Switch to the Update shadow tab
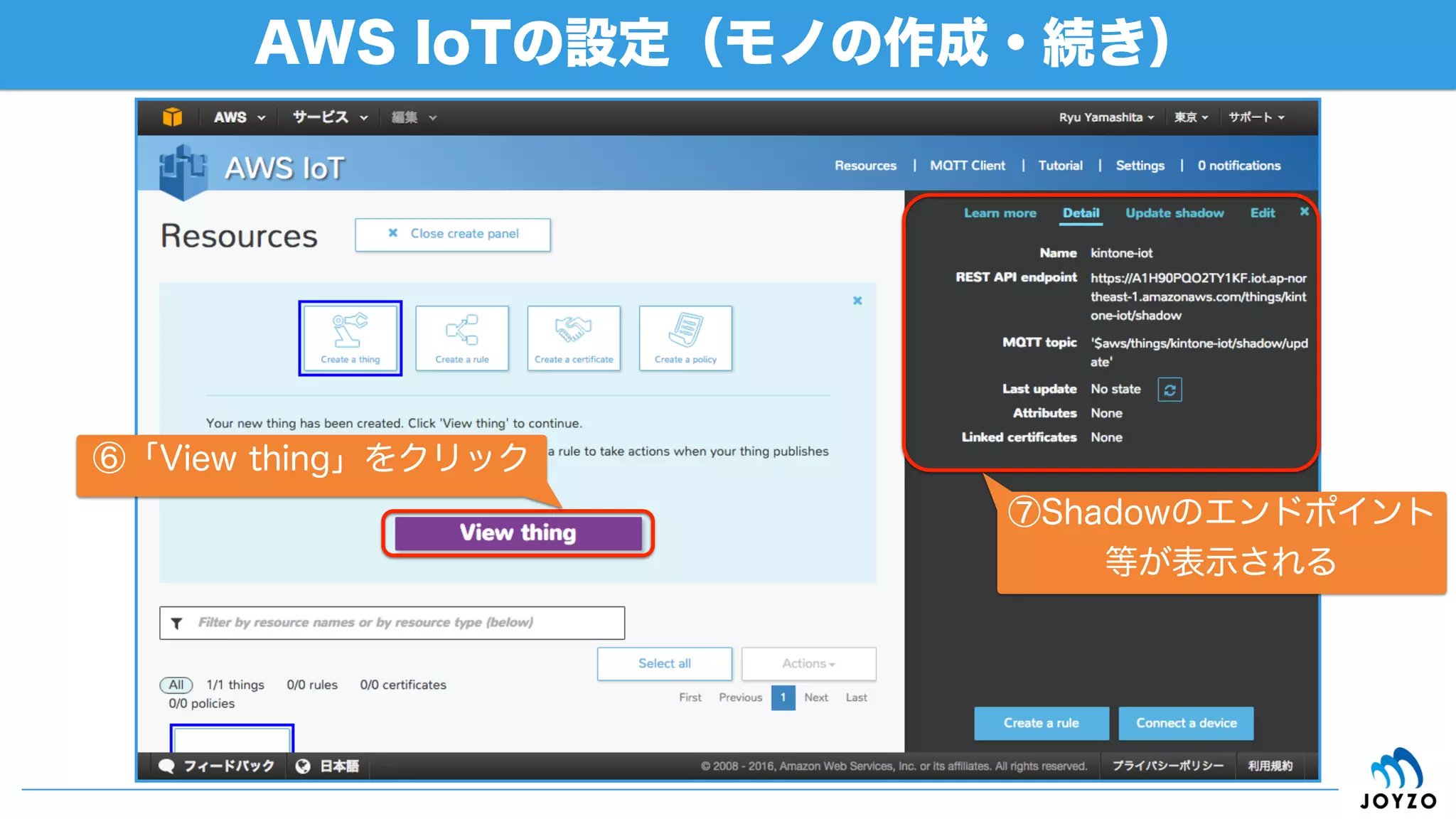1456x819 pixels. (x=1174, y=213)
